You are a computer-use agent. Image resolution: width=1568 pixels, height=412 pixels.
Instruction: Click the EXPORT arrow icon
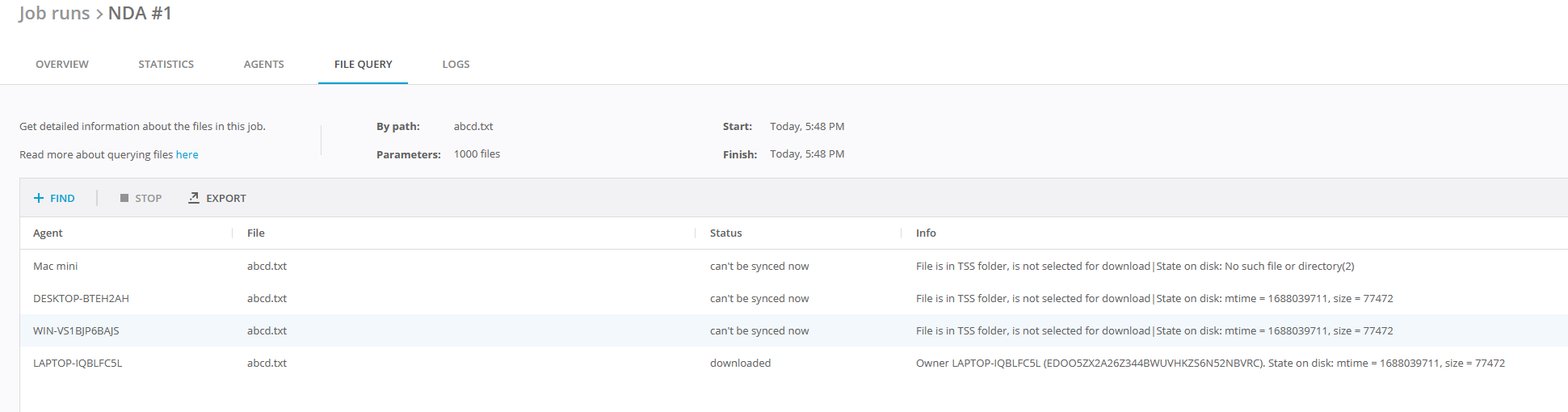click(x=194, y=198)
